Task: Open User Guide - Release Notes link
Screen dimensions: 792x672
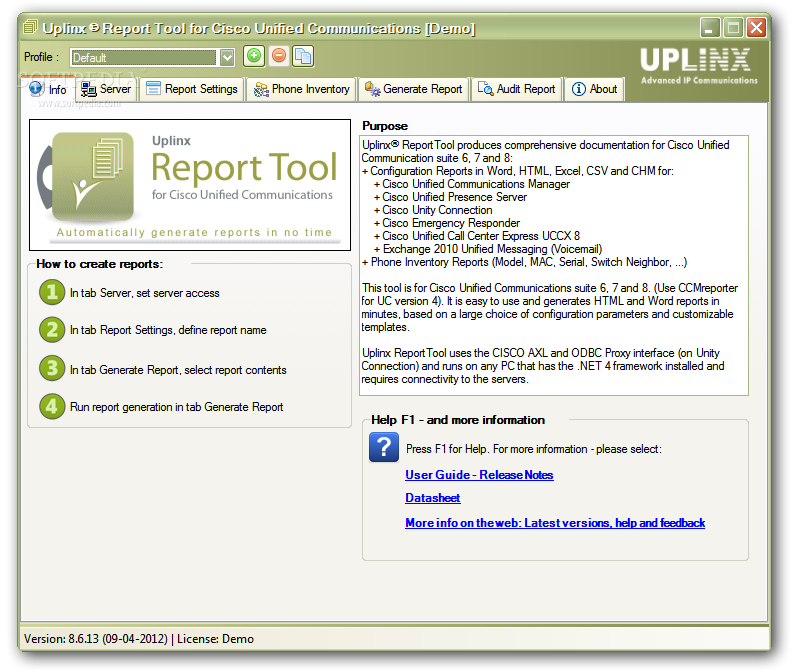Action: click(x=479, y=475)
